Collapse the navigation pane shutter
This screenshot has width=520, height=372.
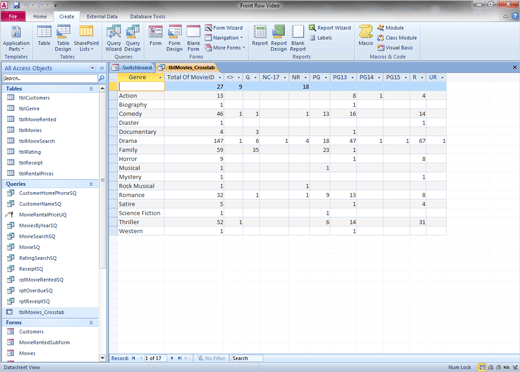point(102,68)
